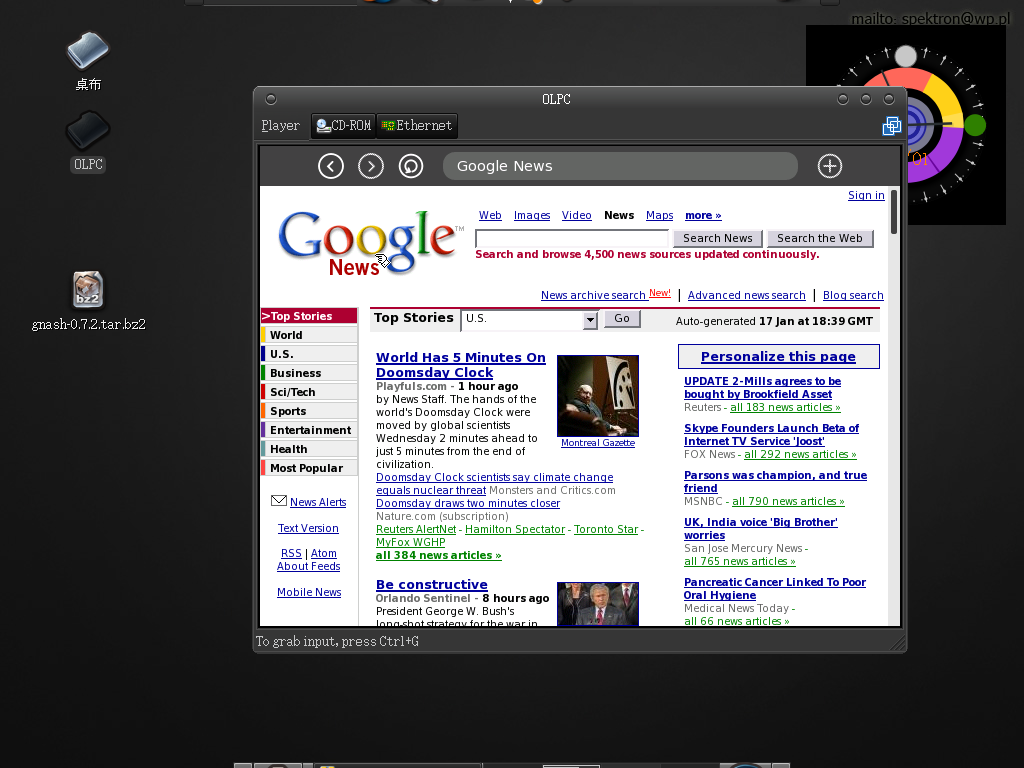Select Business section in the sidebar
The height and width of the screenshot is (768, 1024).
coord(309,373)
